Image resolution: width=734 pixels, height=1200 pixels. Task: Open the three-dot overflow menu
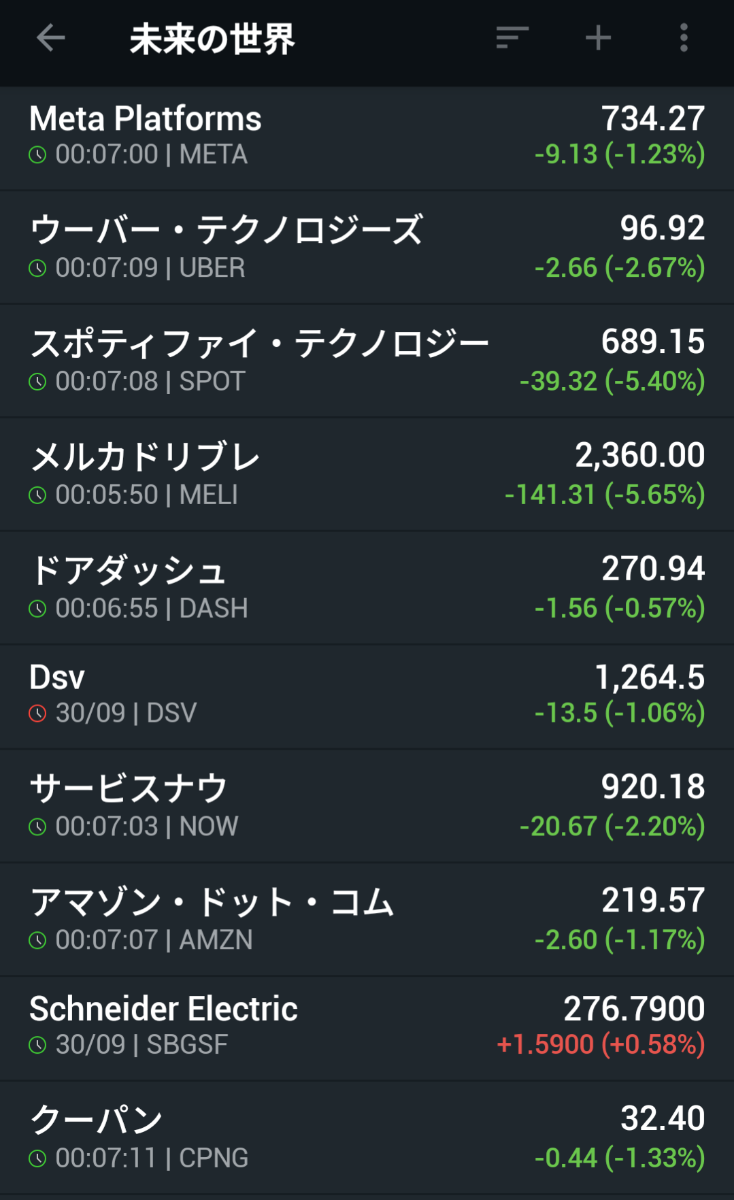[x=684, y=39]
